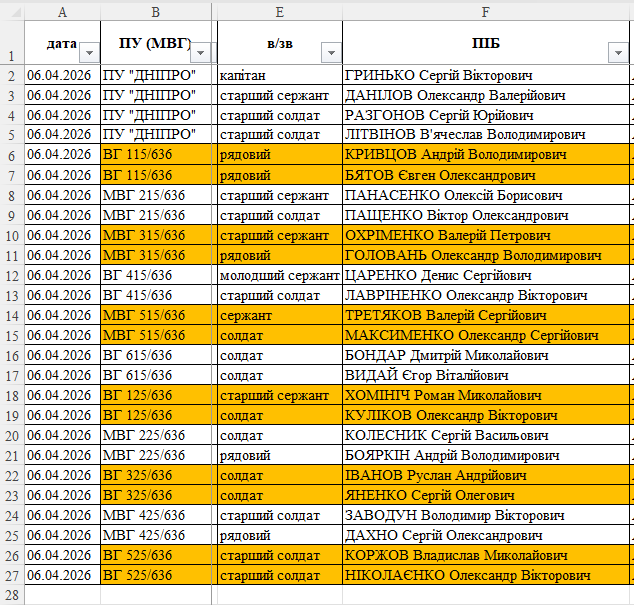Select column B header
The image size is (634, 605).
point(156,12)
